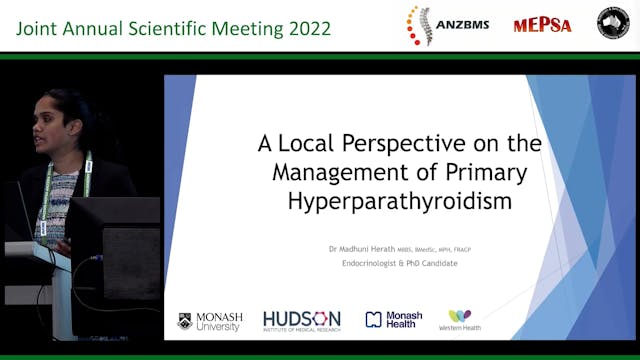Click the round black Australia map emblem
The image size is (640, 360).
coord(613,23)
